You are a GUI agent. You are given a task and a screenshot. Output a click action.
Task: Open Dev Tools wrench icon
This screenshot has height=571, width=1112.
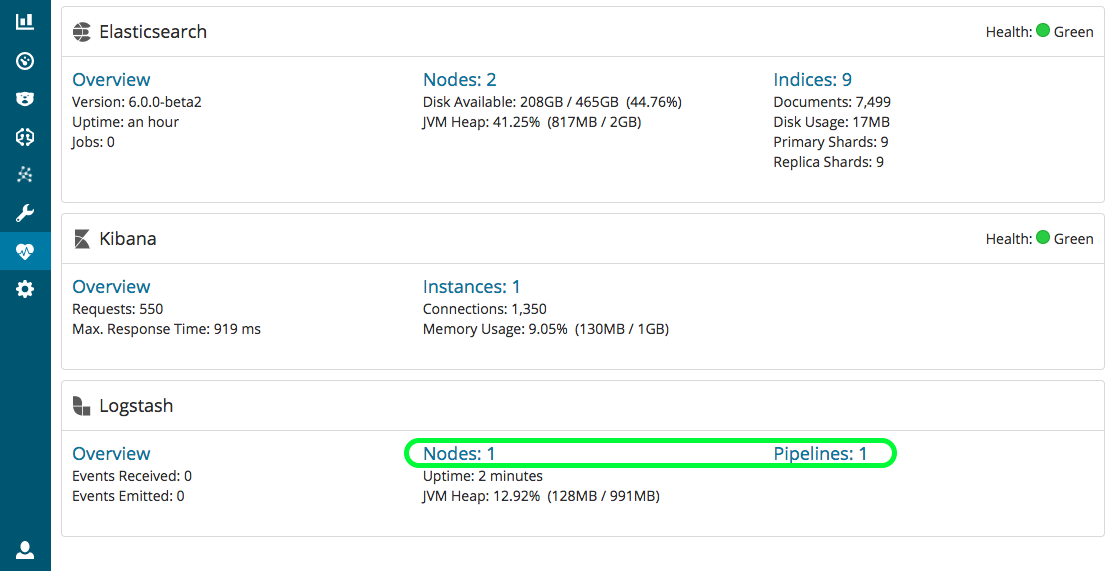(x=25, y=213)
